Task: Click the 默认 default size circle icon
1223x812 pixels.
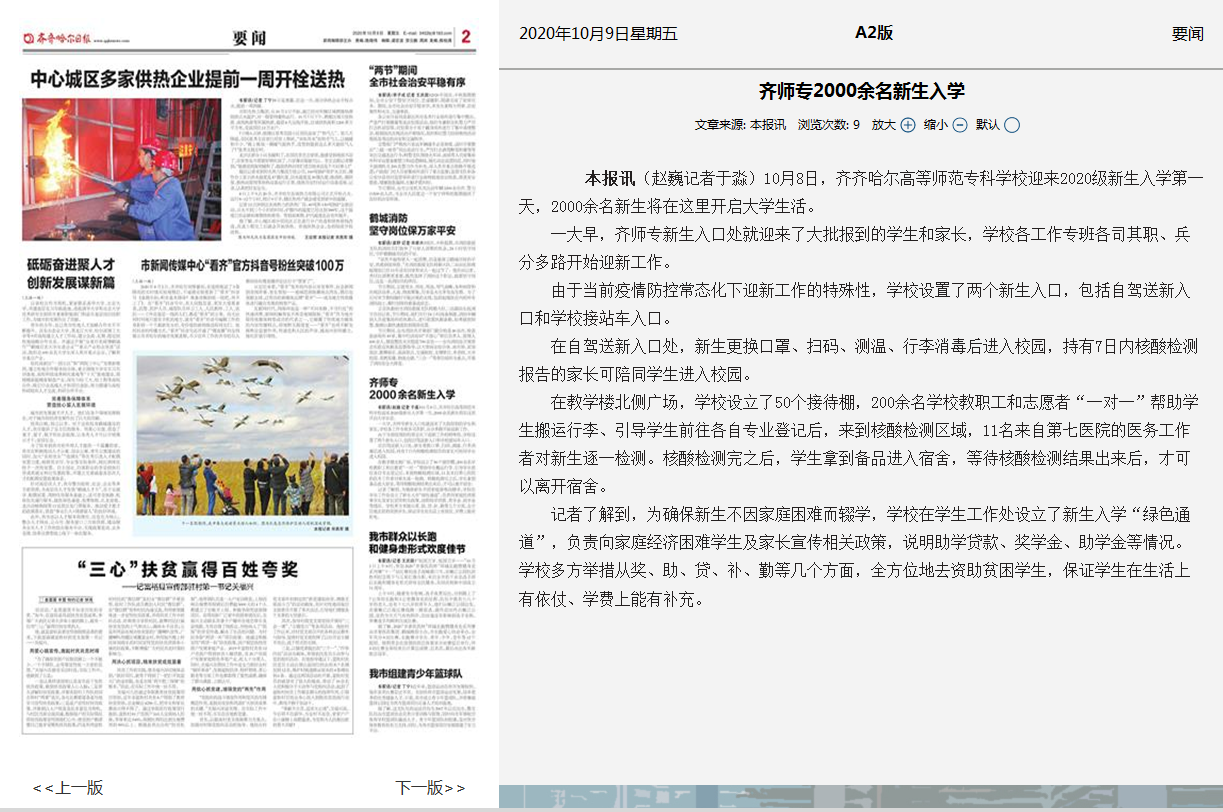Action: coord(1012,125)
